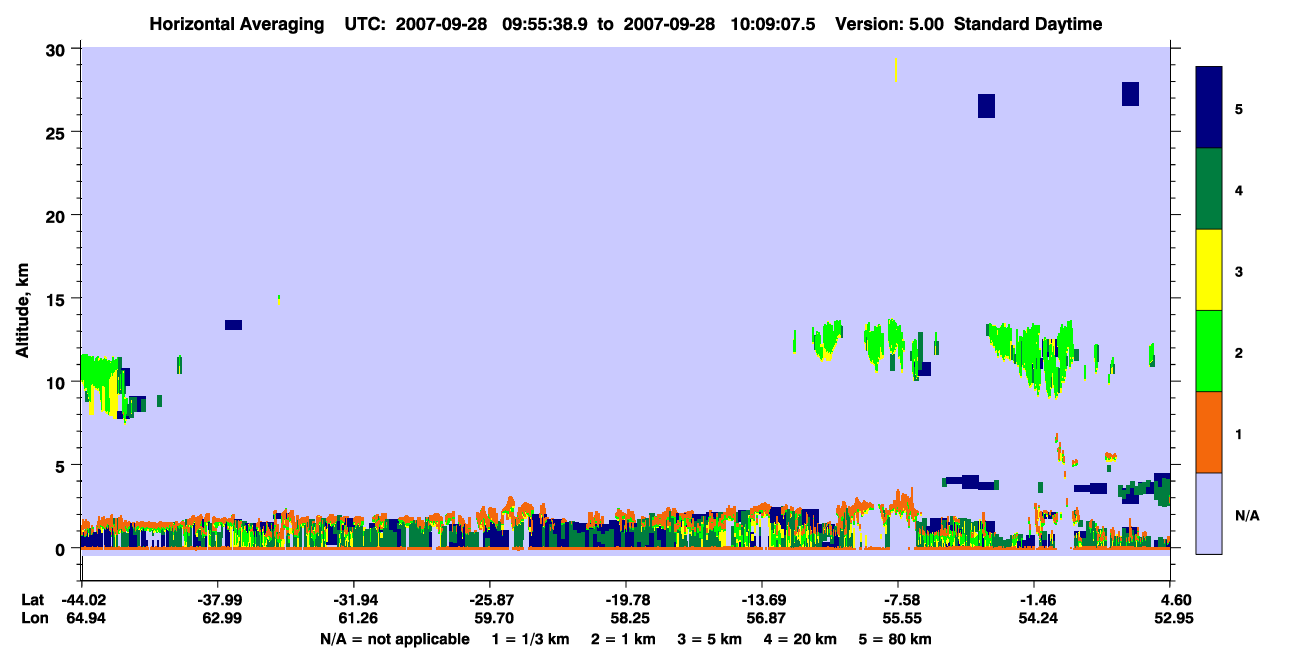Click the '2 = 1 km' legend entry
The height and width of the screenshot is (667, 1300).
[x=624, y=639]
